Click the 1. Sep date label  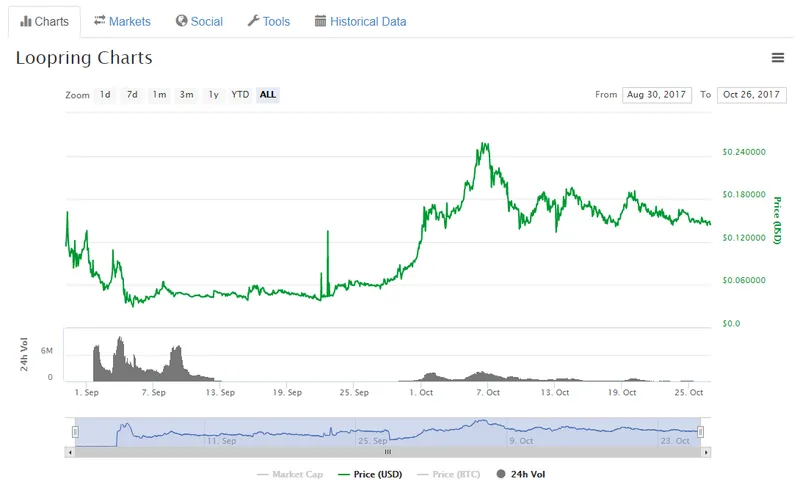click(86, 393)
